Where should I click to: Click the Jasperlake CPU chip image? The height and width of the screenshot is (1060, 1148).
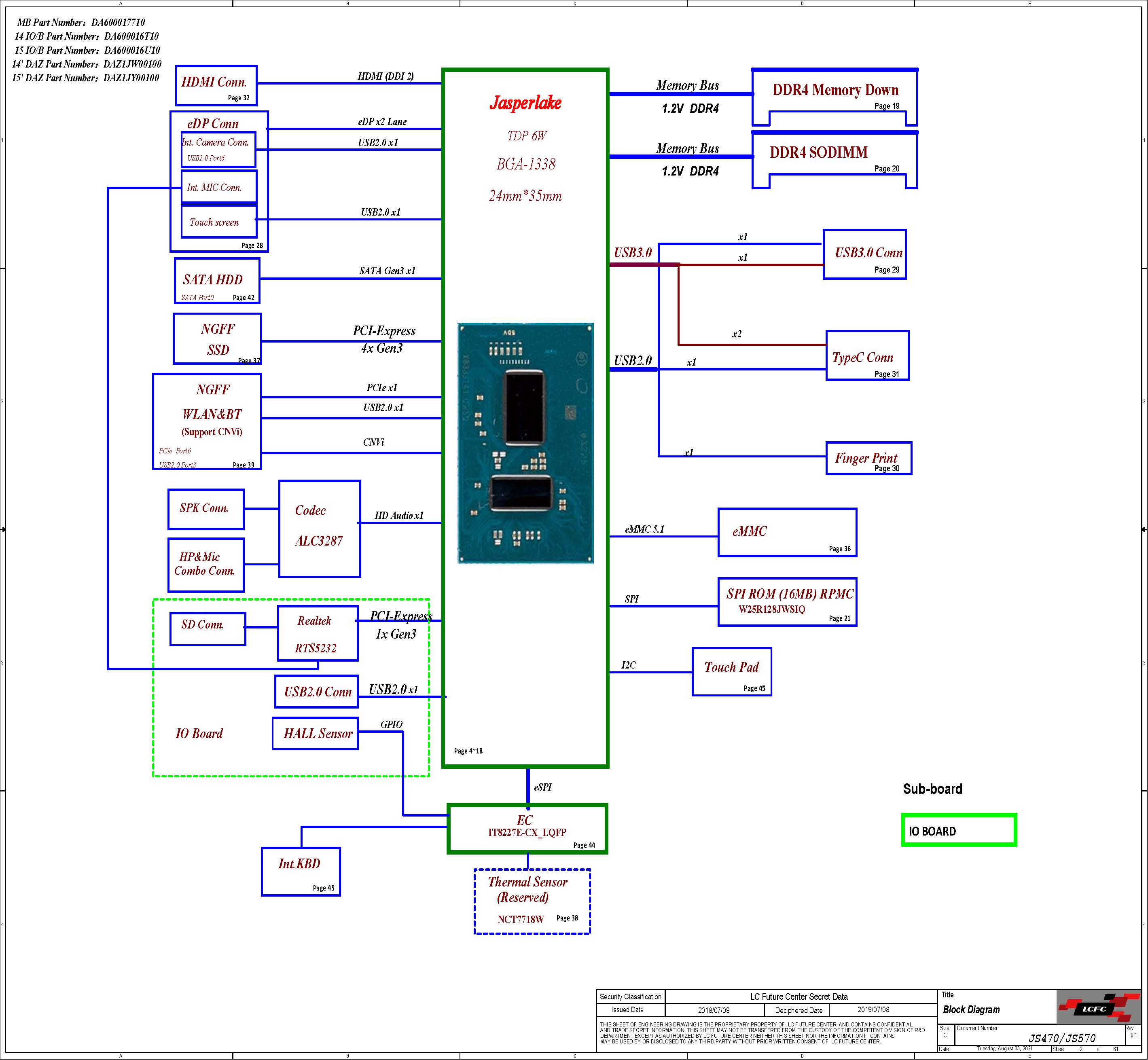pos(525,443)
